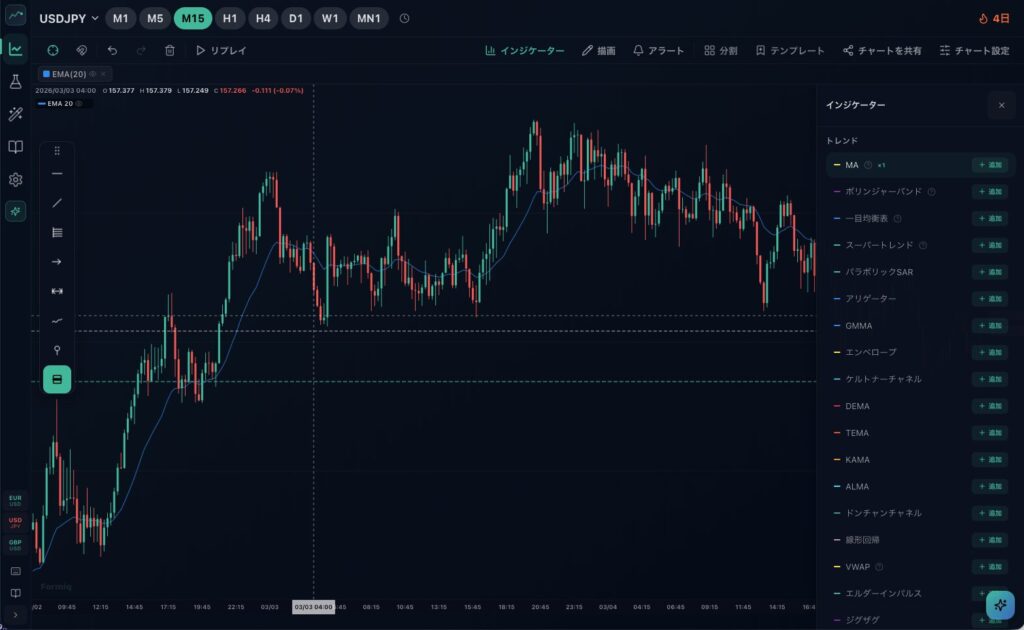Click the undo arrow icon
1024x630 pixels.
(112, 50)
